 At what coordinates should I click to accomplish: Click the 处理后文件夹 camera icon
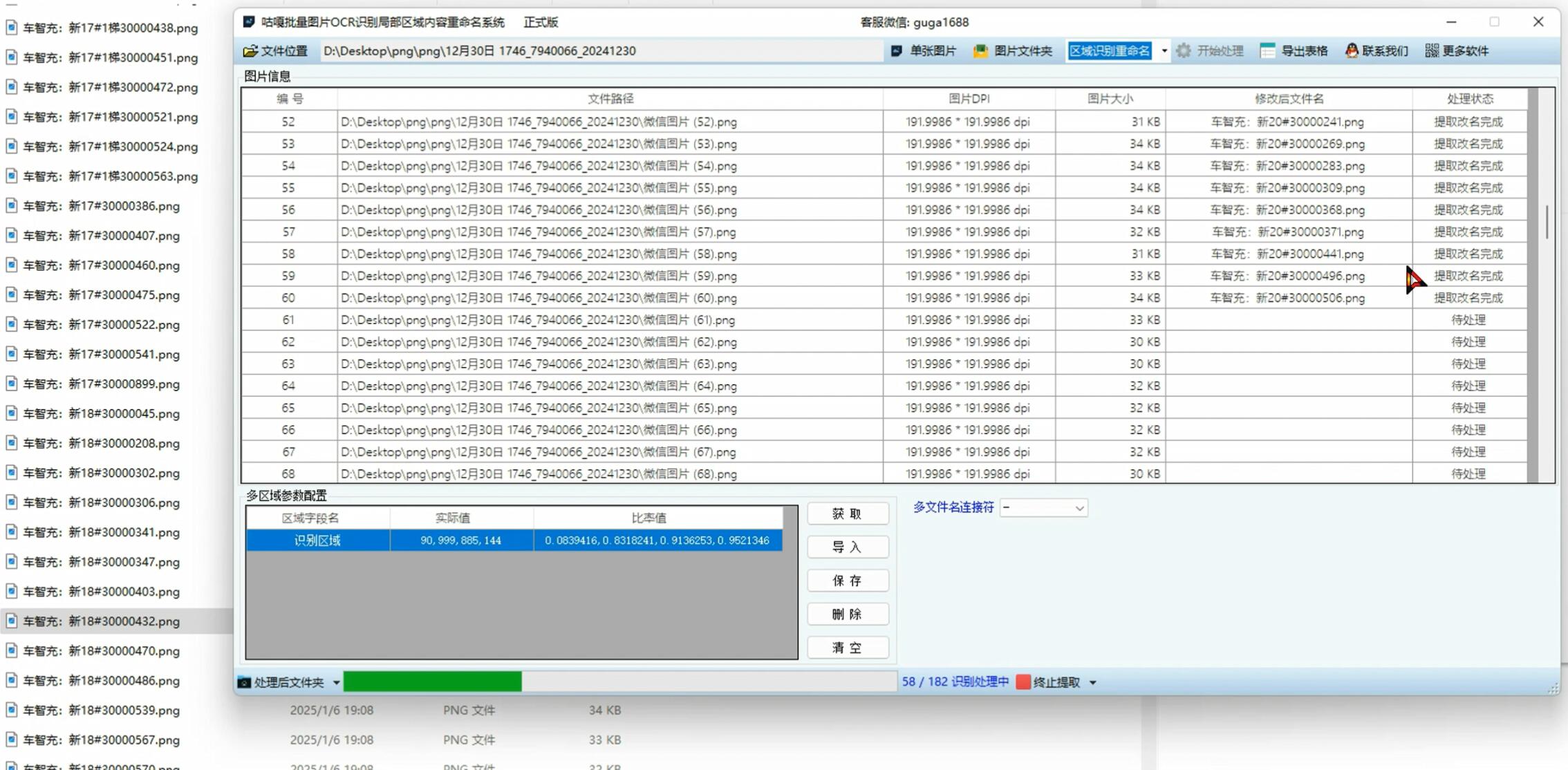point(244,682)
